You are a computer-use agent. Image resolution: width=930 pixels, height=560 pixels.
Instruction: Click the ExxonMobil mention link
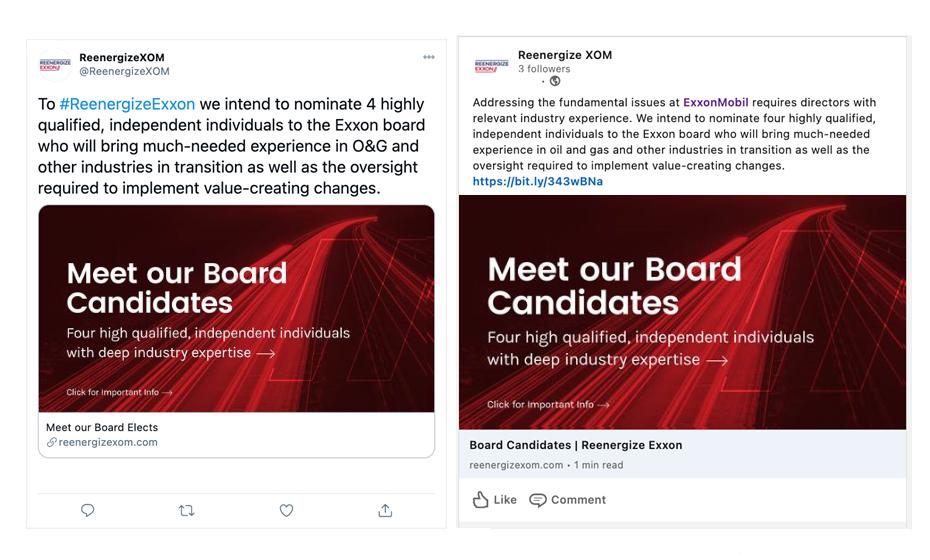point(717,102)
